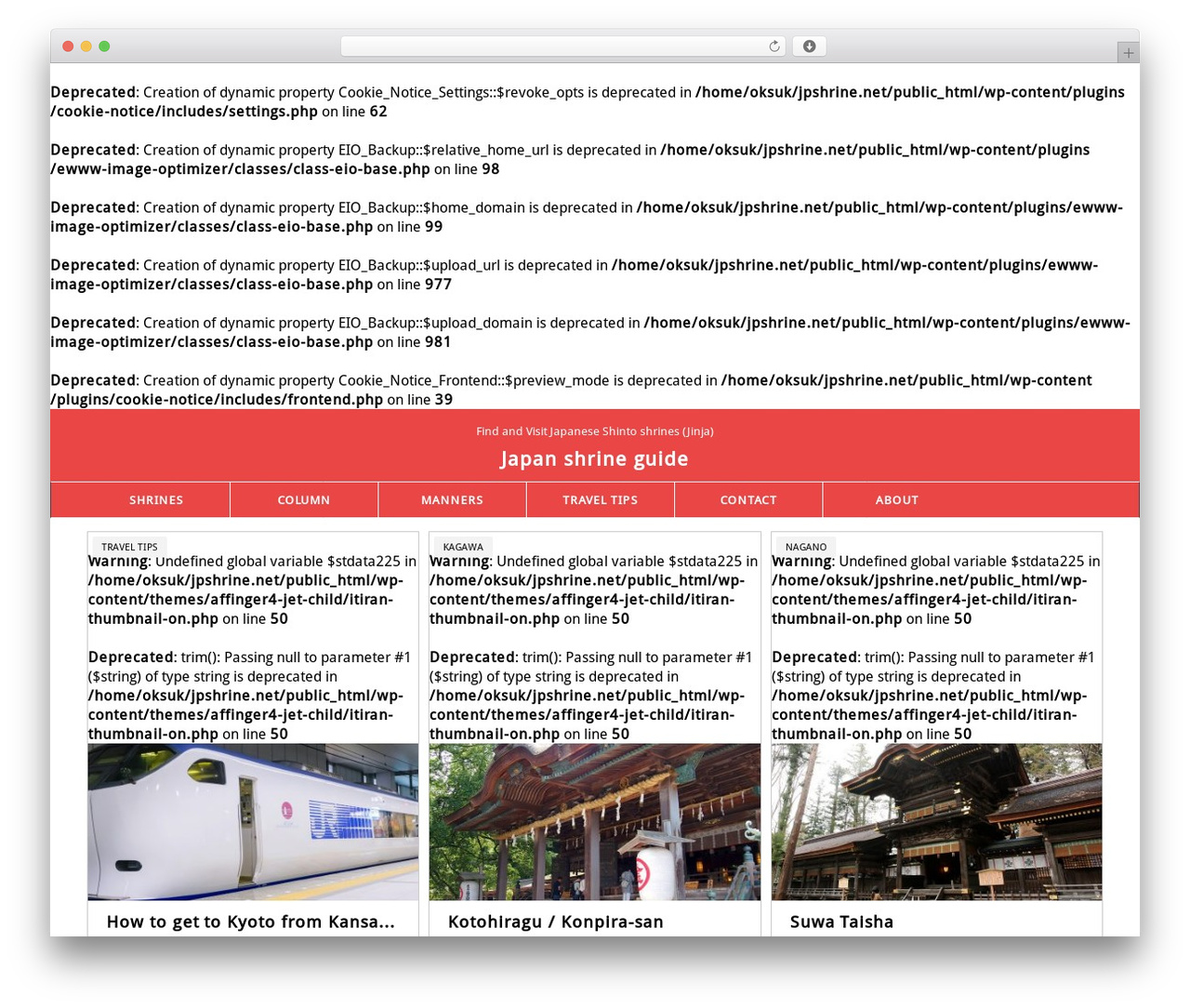The image size is (1190, 1008).
Task: Open the ABOUT menu item
Action: (896, 499)
